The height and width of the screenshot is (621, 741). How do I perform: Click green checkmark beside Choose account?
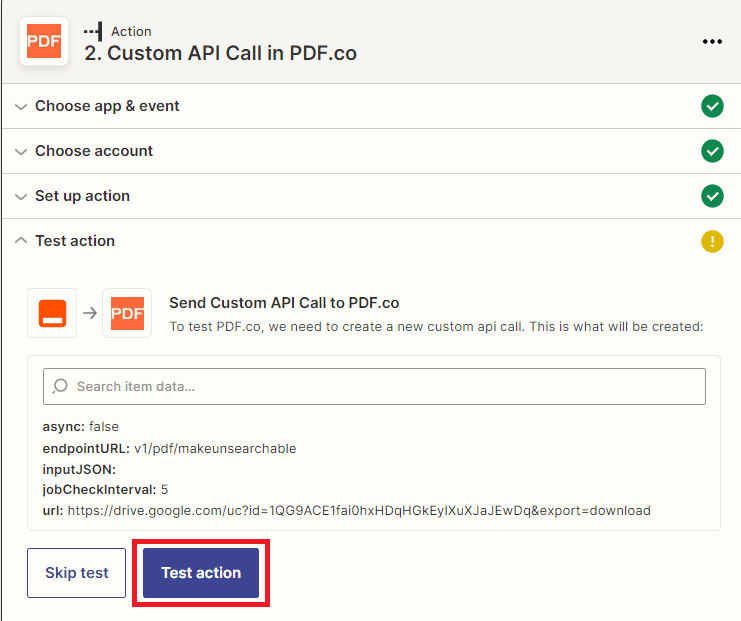(x=712, y=151)
